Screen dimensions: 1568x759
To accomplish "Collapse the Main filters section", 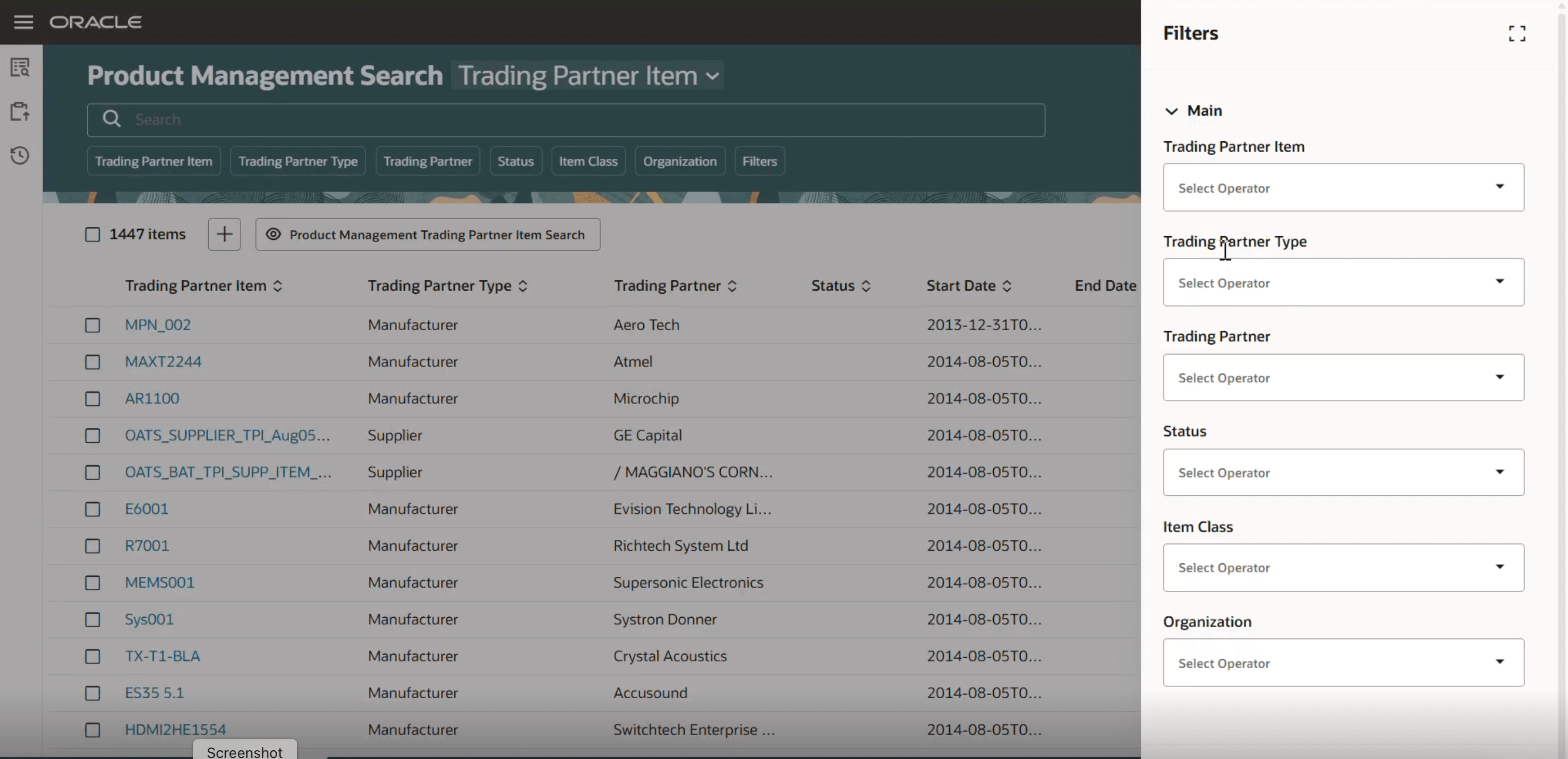I will [1171, 111].
